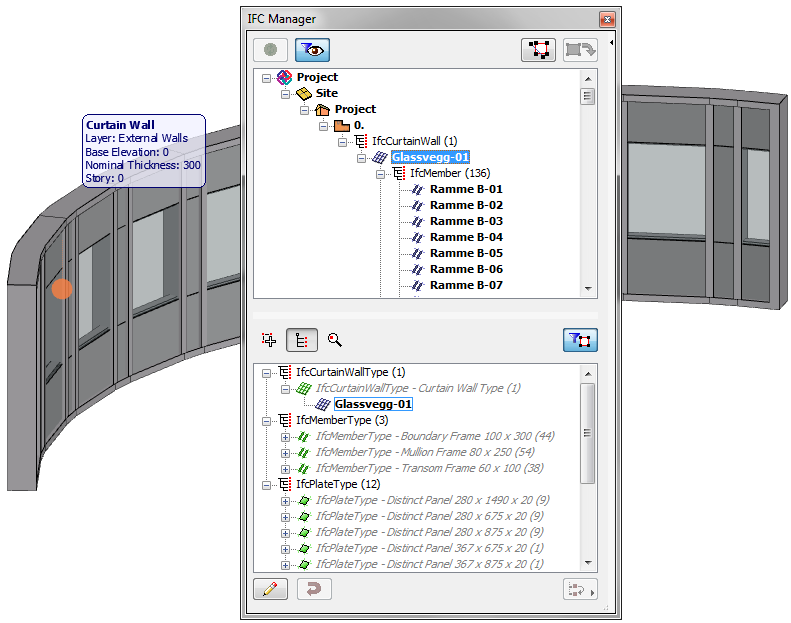Click the lower type list scrollbar thumb

click(x=588, y=433)
